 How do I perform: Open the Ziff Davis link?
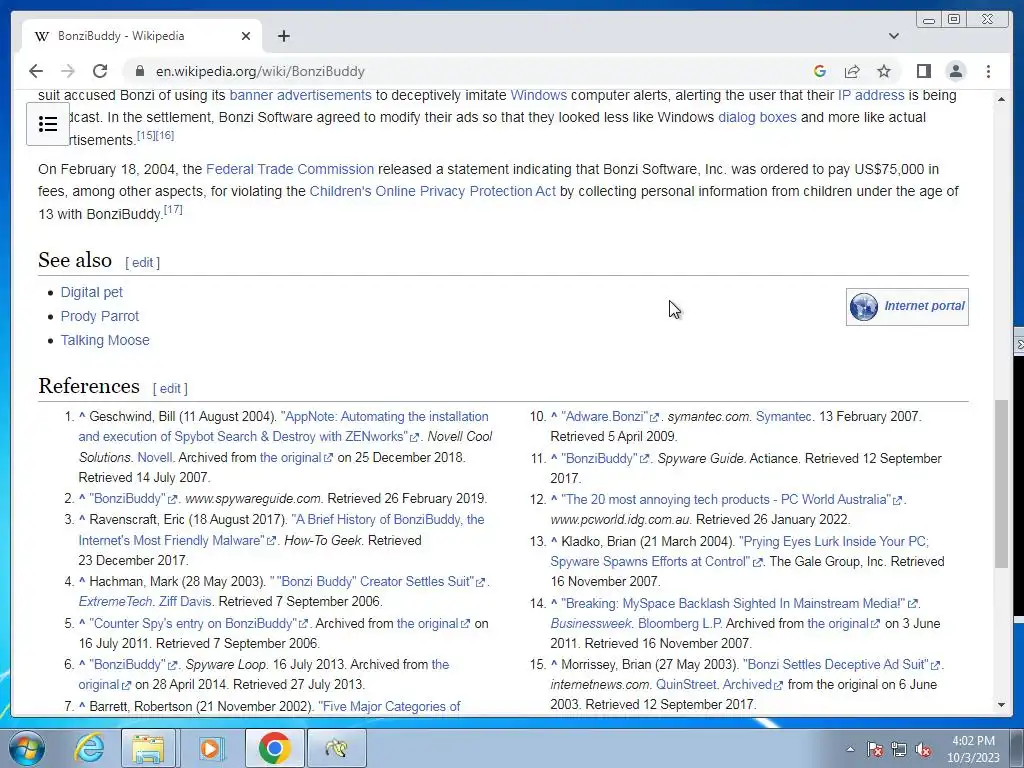(185, 601)
